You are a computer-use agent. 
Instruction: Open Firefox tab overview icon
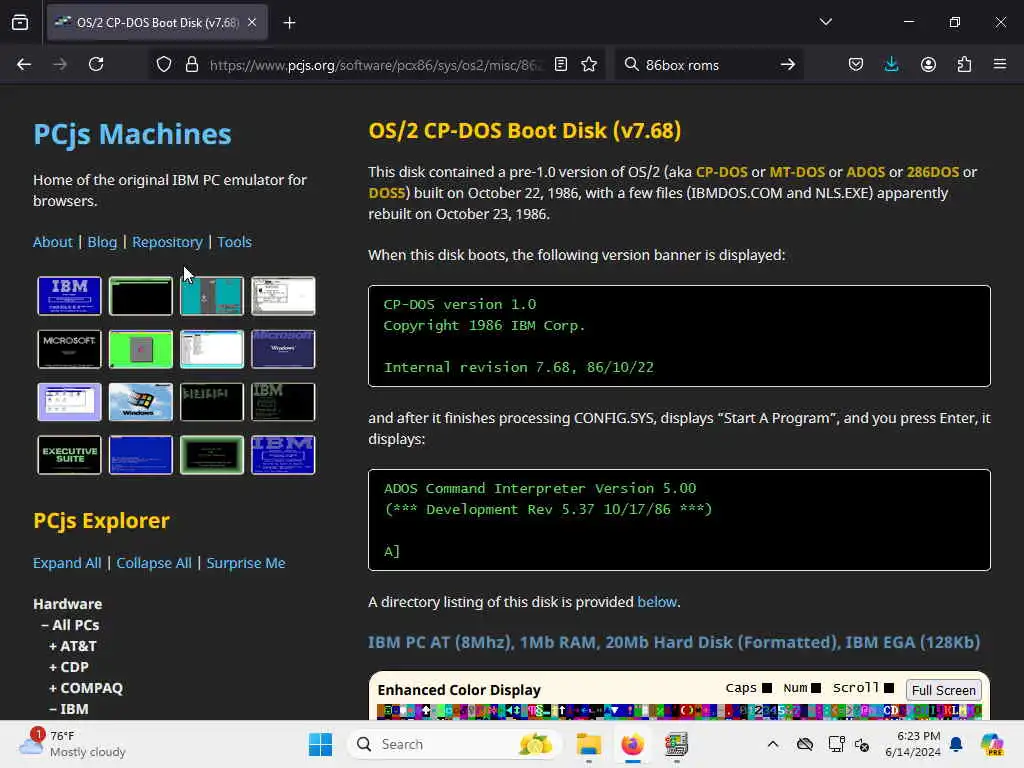point(20,22)
